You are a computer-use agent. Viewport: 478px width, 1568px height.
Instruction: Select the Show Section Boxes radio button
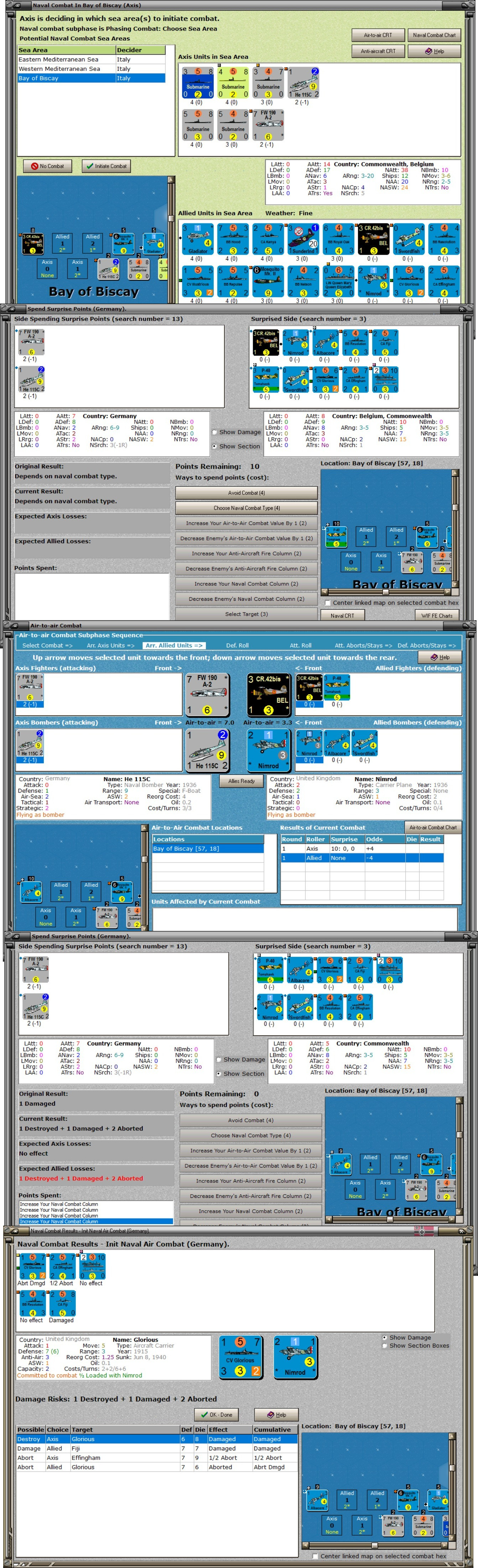pyautogui.click(x=384, y=1345)
